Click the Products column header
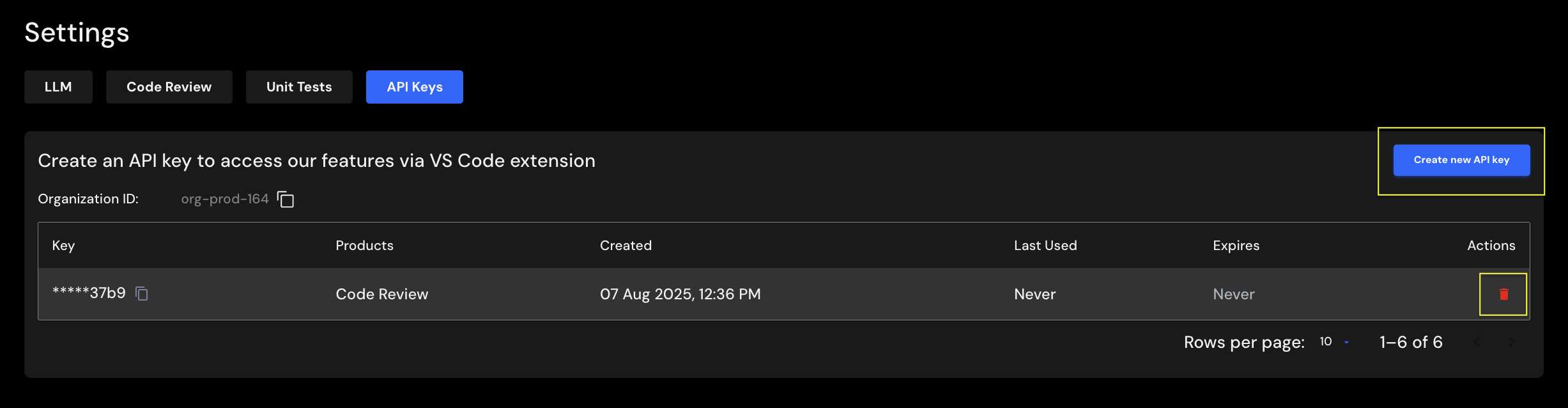This screenshot has width=1568, height=408. 364,246
